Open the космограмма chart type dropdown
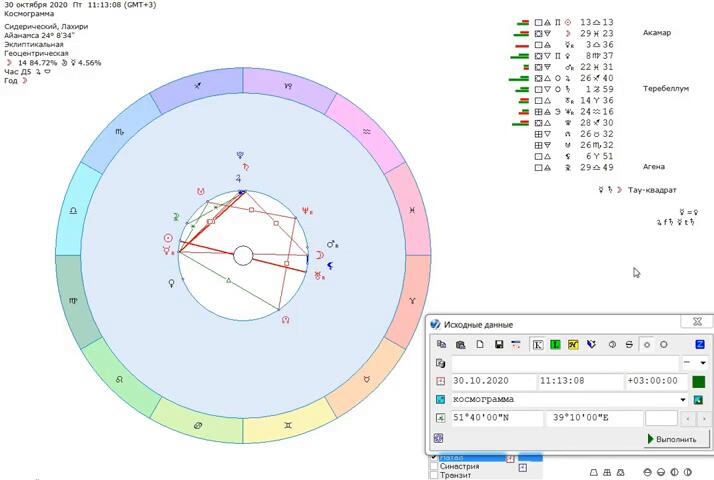This screenshot has height=480, width=714. (x=683, y=400)
